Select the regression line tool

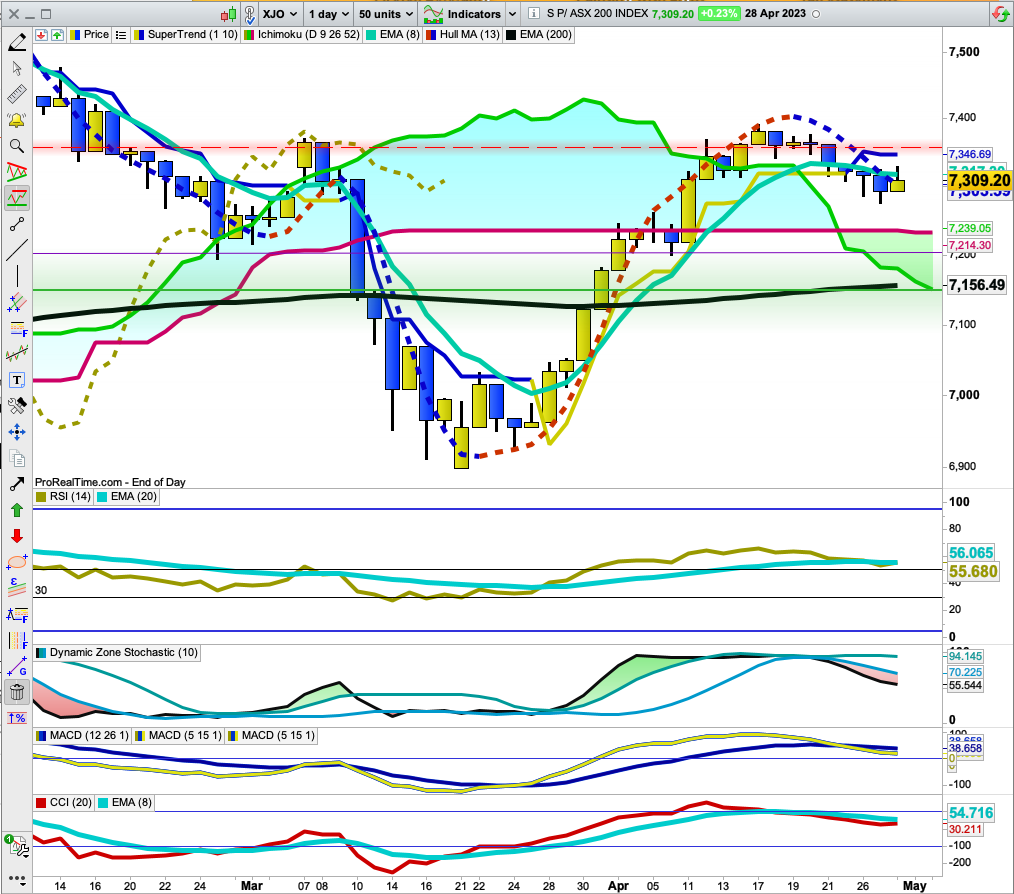coord(17,354)
